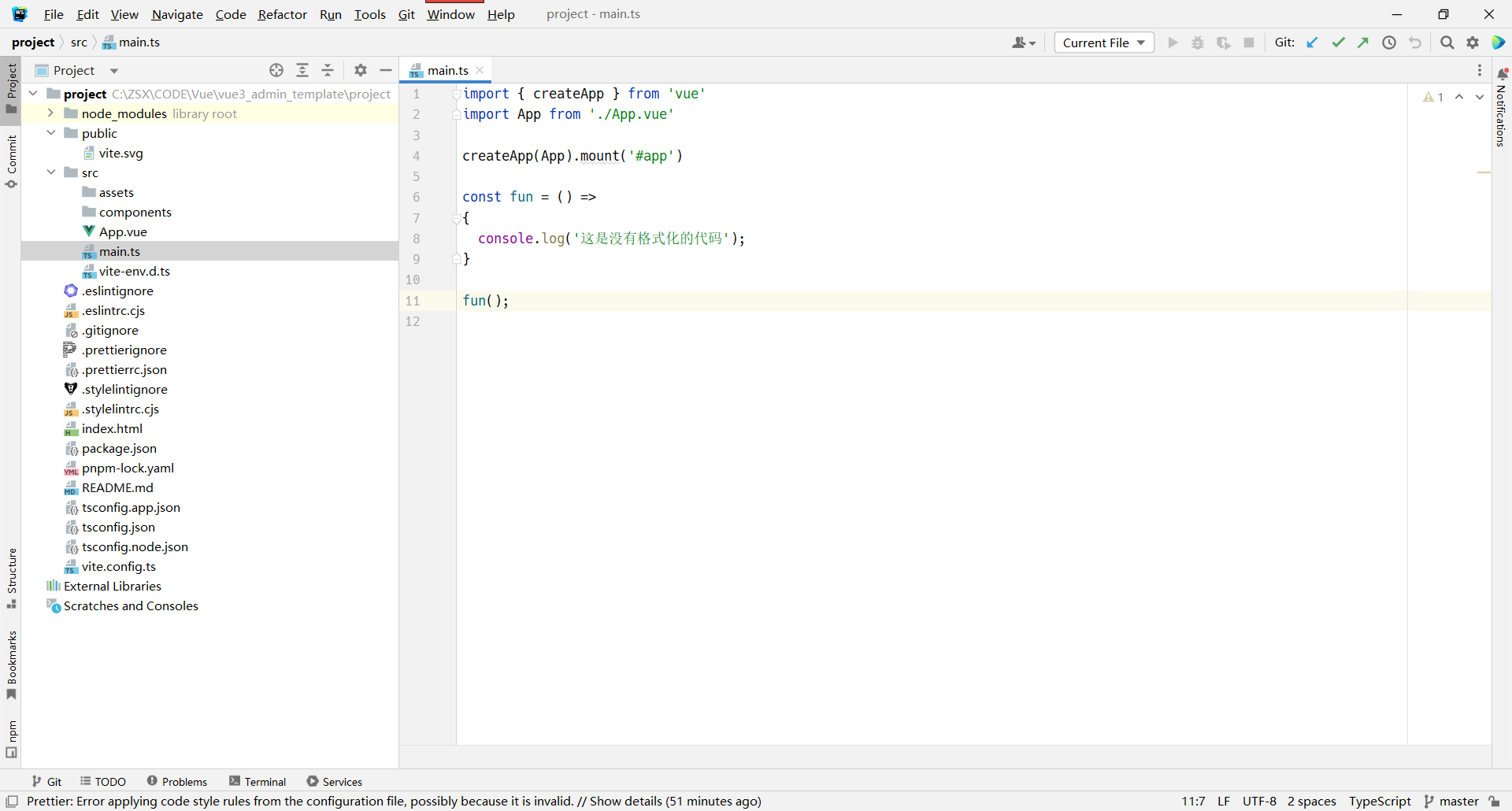This screenshot has height=811, width=1512.
Task: Open Notifications side panel
Action: click(1501, 107)
